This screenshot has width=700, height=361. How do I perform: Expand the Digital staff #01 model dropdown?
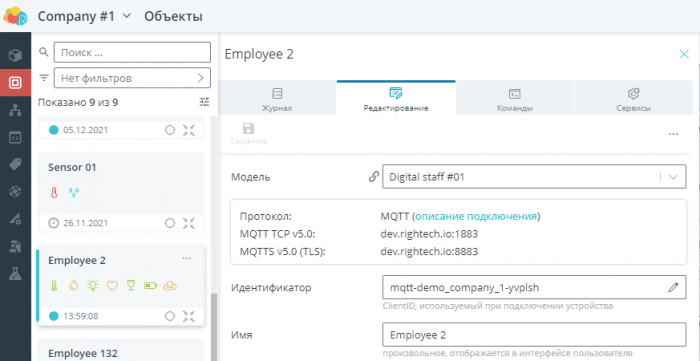pos(534,177)
